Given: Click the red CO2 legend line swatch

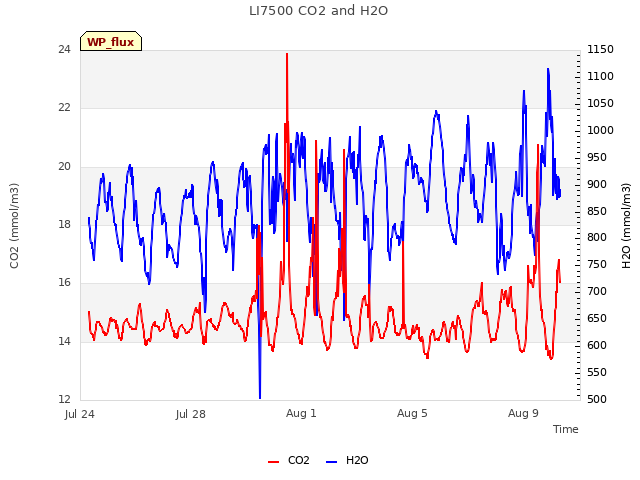Looking at the screenshot, I should (273, 462).
